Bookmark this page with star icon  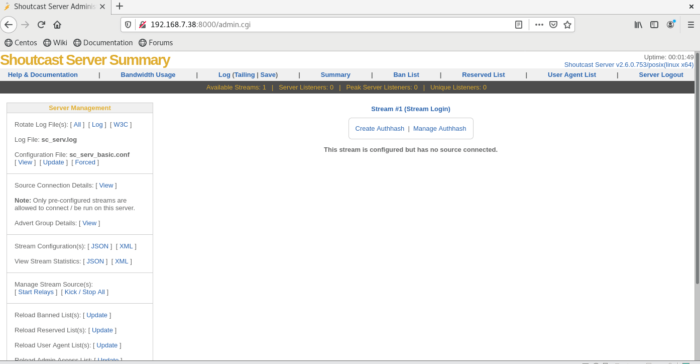[x=567, y=25]
